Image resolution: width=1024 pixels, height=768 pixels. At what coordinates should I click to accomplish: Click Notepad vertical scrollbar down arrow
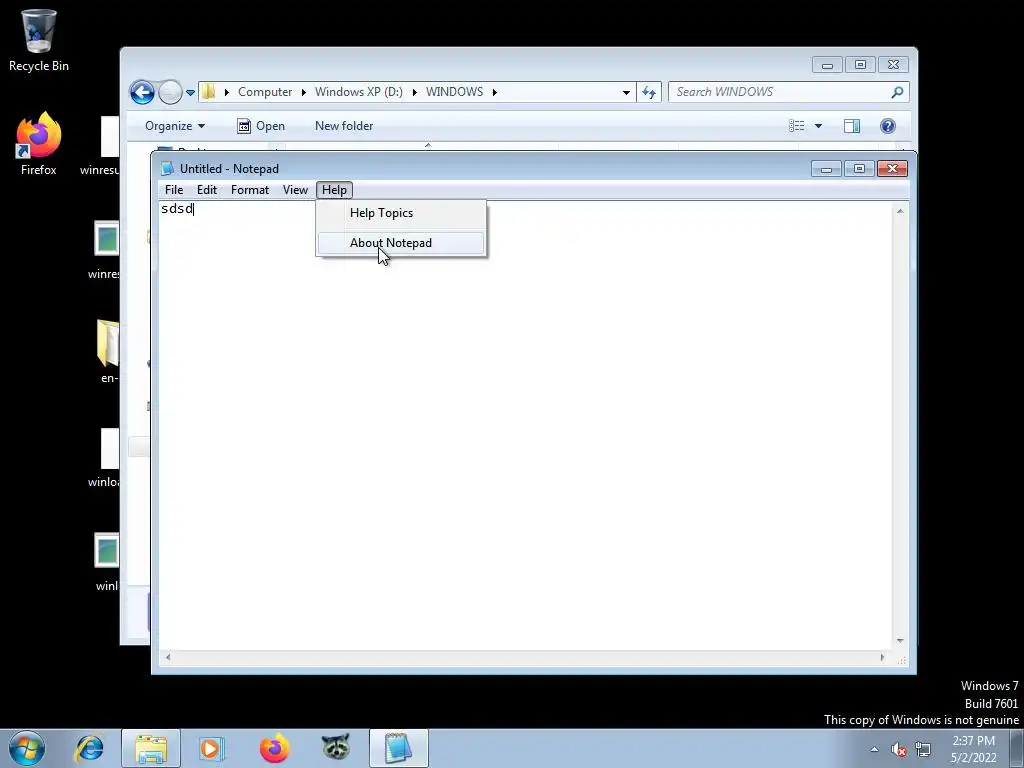(x=900, y=641)
